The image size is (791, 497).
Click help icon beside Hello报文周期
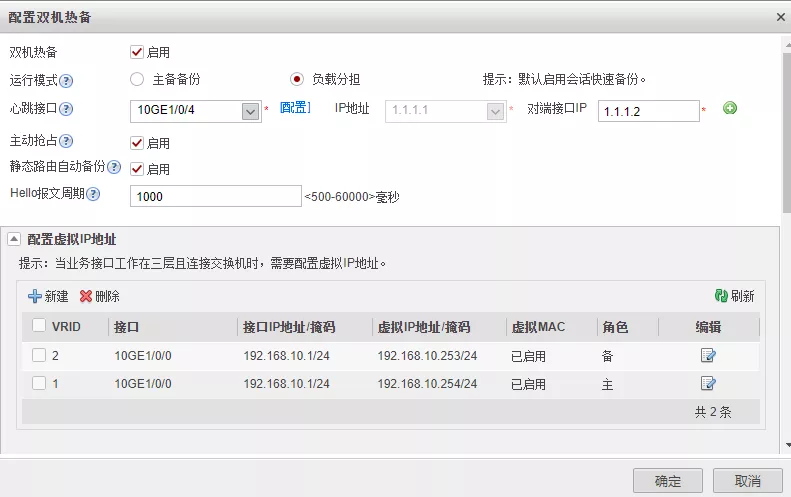(x=93, y=195)
